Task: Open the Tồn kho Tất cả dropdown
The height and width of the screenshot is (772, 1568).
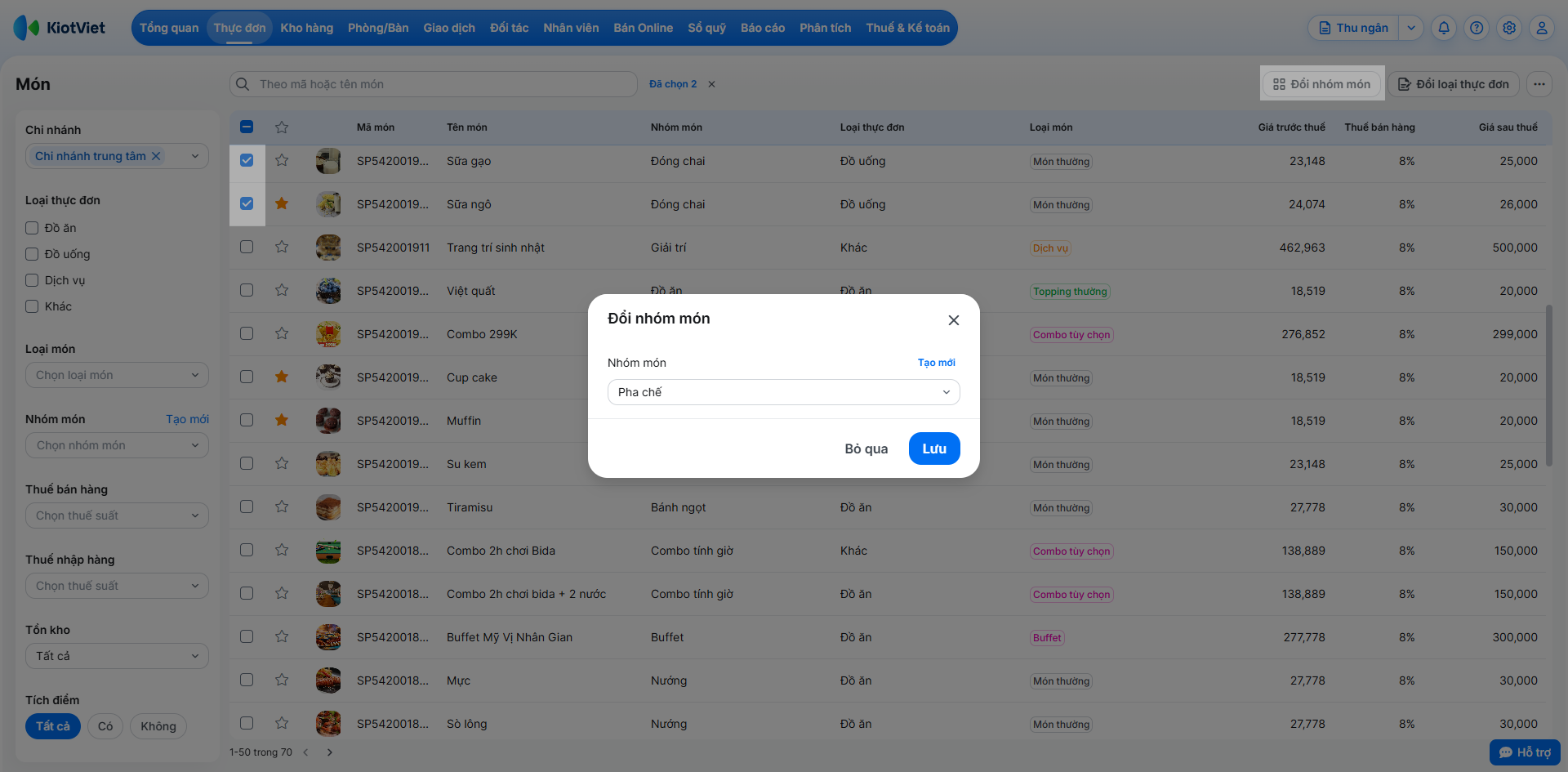Action: click(x=117, y=656)
